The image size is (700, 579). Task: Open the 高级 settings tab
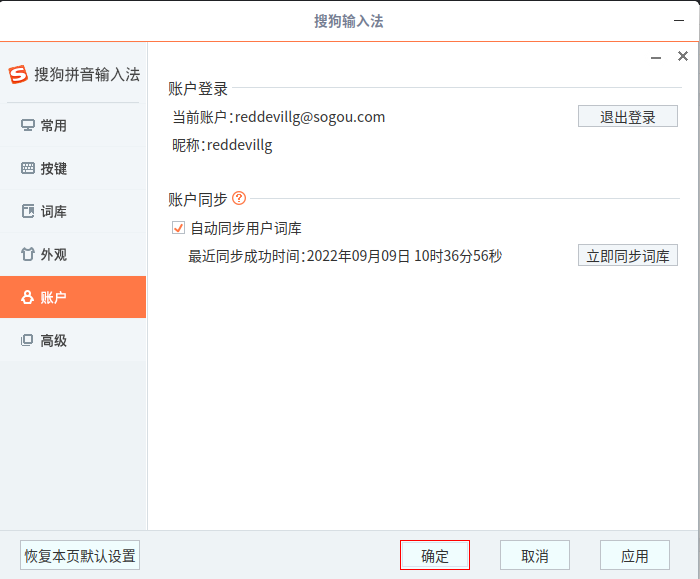[73, 340]
